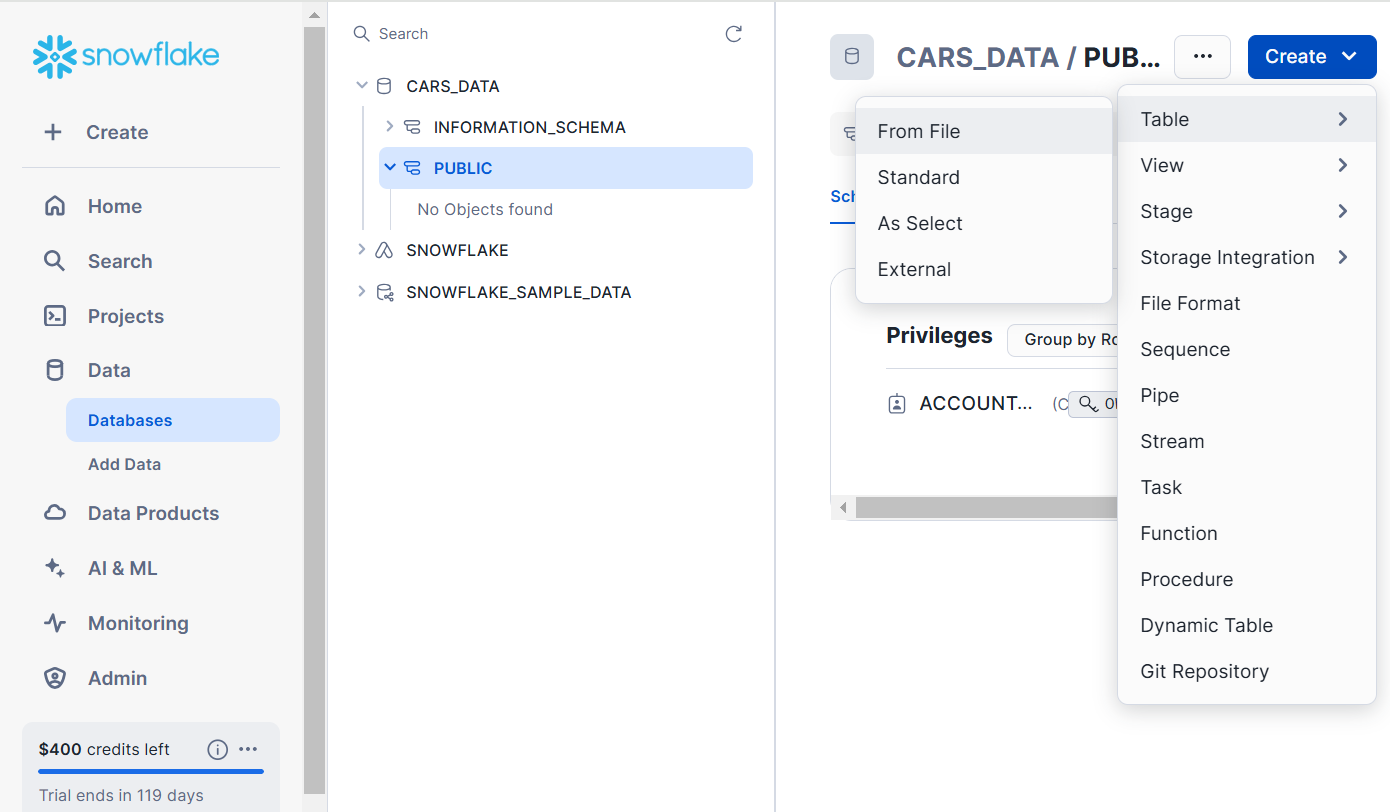Open the Group by Role dropdown

(x=1062, y=340)
